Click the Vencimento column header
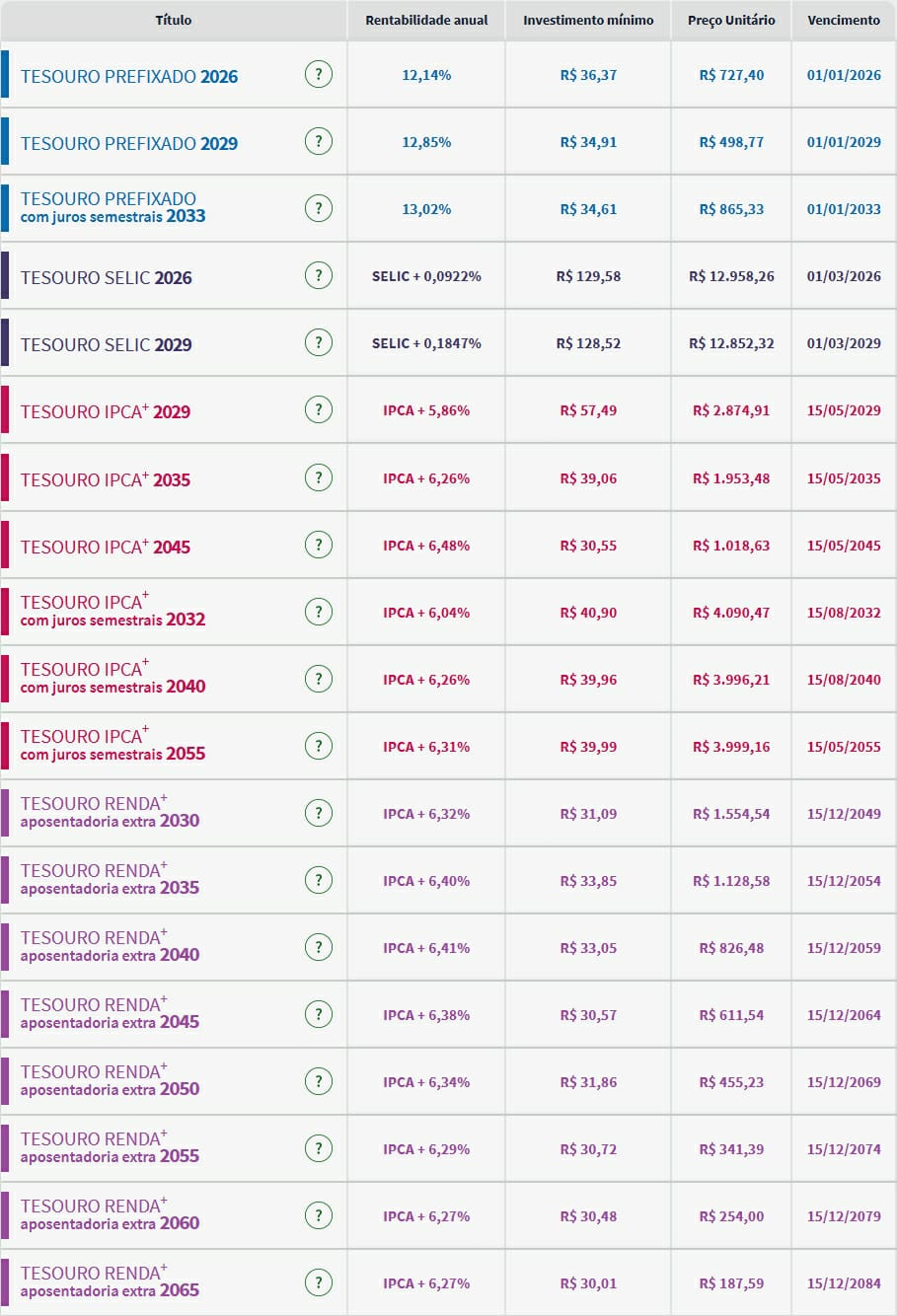The height and width of the screenshot is (1316, 897). tap(844, 20)
